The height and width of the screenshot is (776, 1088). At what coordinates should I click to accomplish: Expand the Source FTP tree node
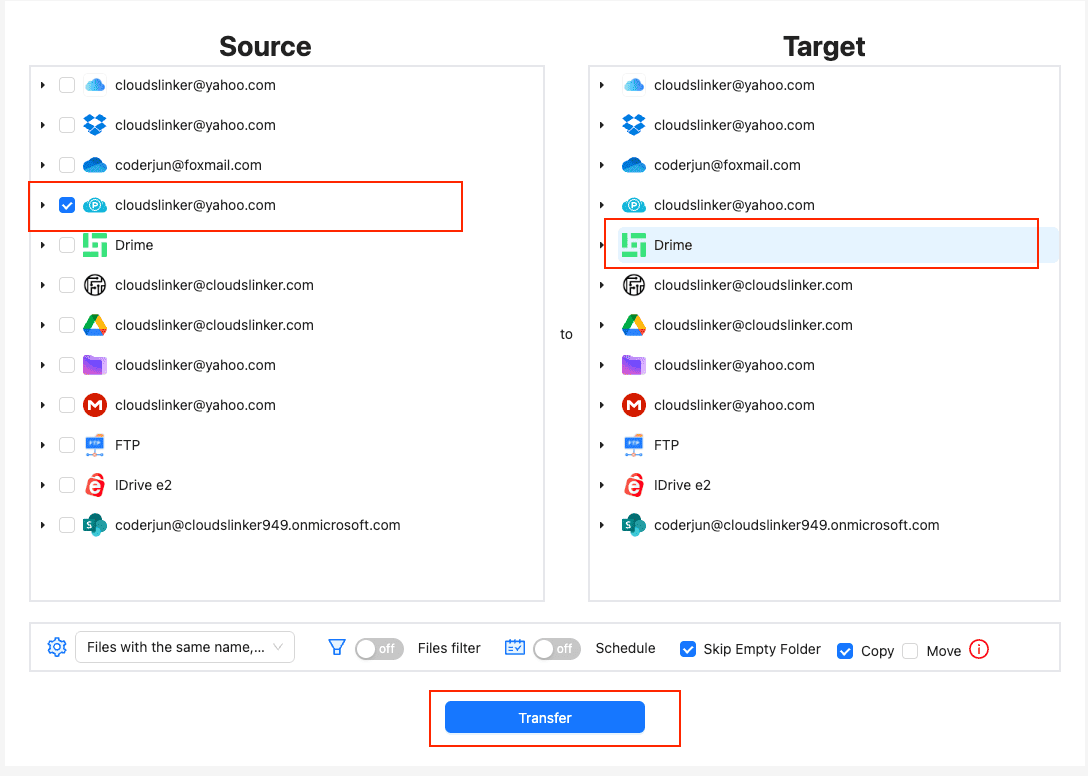tap(43, 445)
